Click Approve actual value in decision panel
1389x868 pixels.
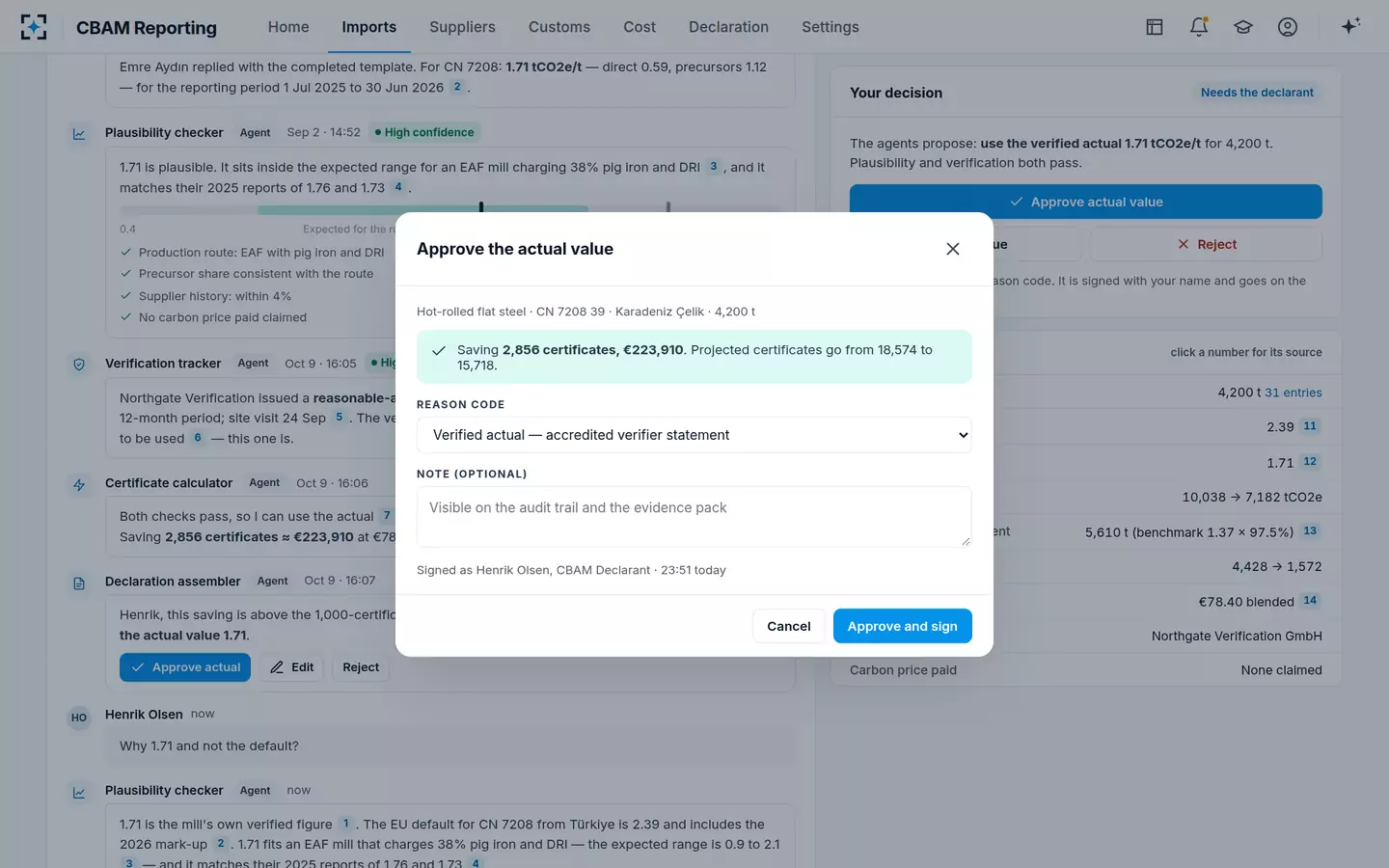click(x=1086, y=202)
